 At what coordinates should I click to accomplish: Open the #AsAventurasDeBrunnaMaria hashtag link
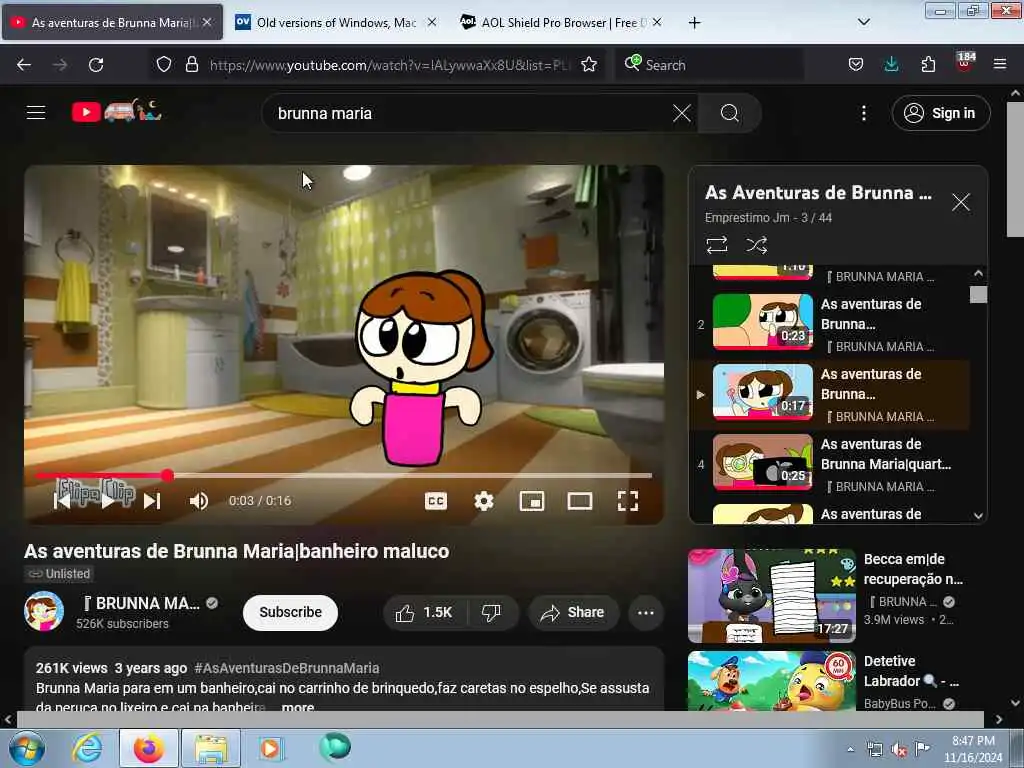pyautogui.click(x=287, y=668)
